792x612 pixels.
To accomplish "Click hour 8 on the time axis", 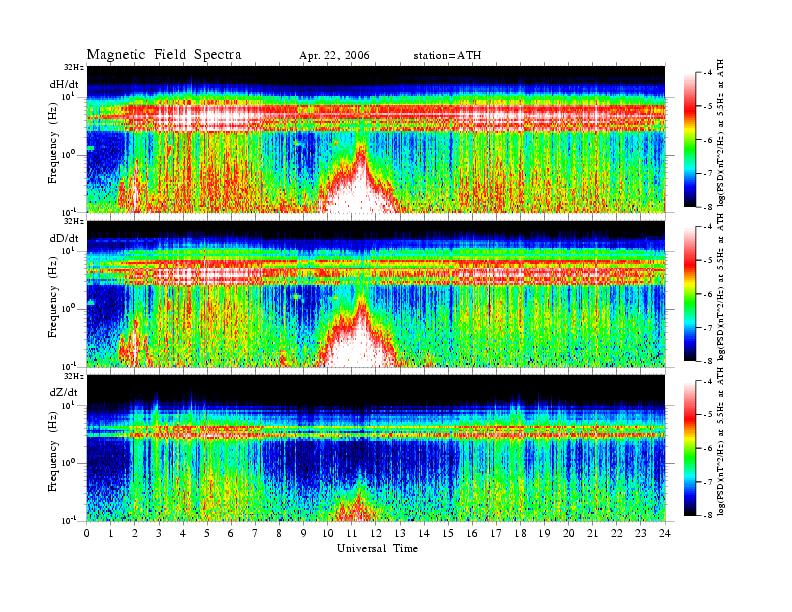I will (279, 534).
